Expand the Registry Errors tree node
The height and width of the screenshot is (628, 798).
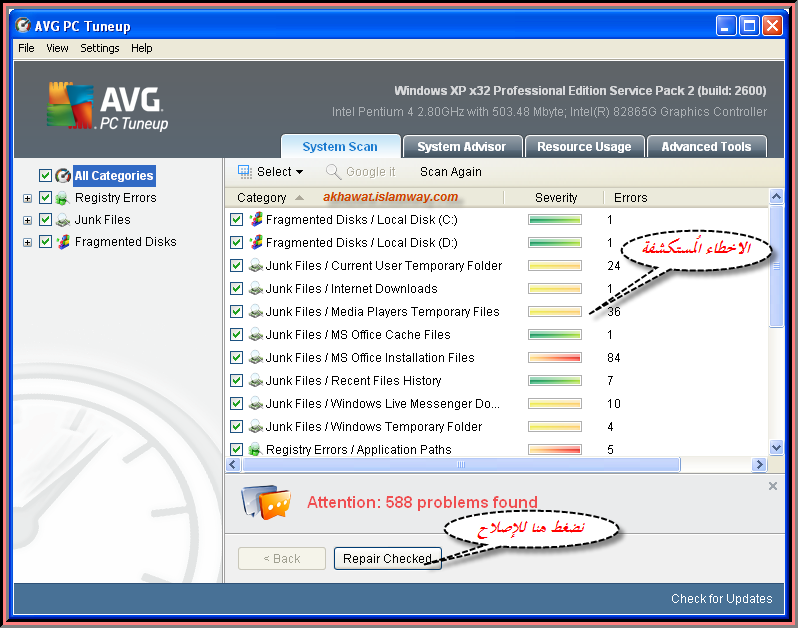(x=27, y=198)
